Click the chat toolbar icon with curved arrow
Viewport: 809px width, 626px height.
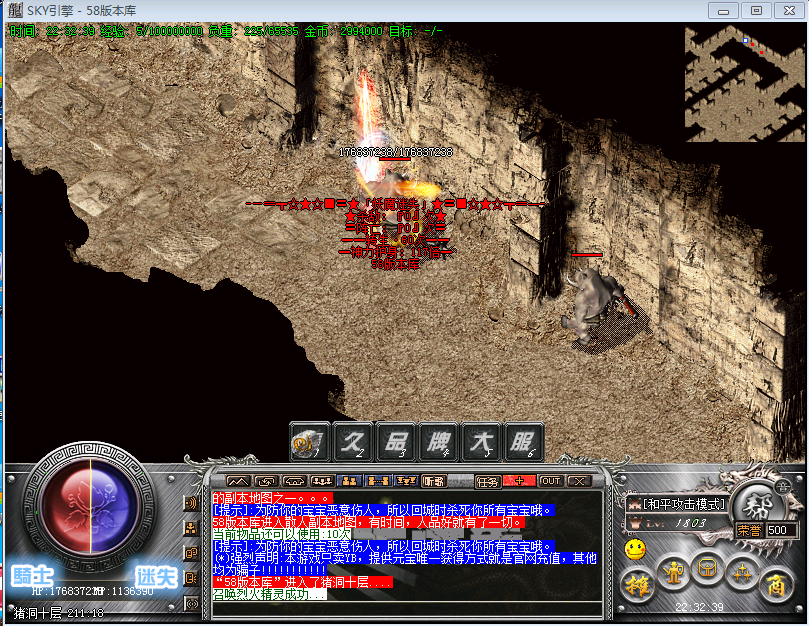pyautogui.click(x=266, y=481)
